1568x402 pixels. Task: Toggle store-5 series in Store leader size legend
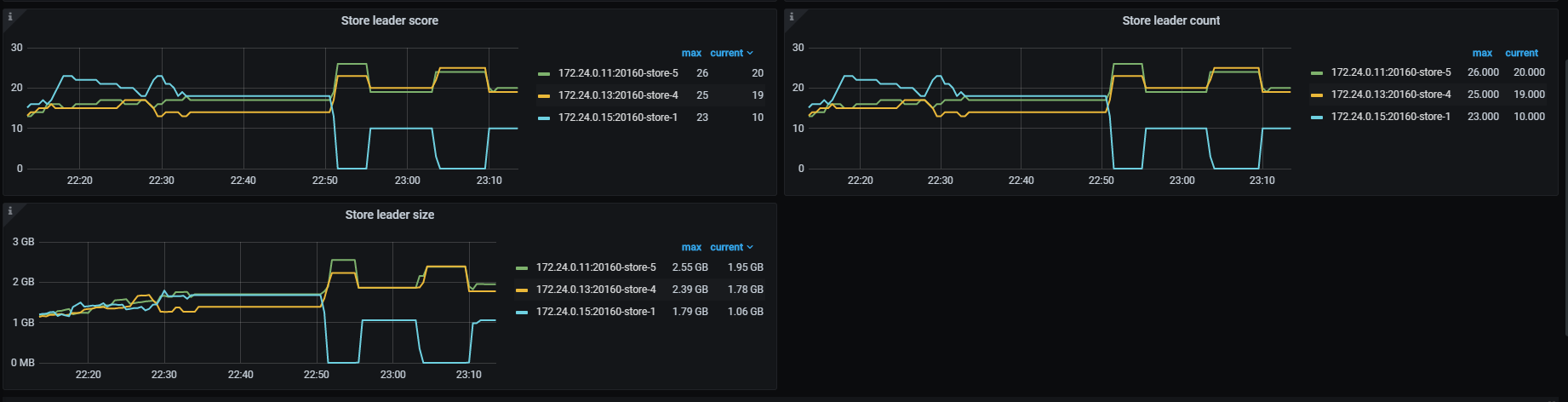click(596, 267)
